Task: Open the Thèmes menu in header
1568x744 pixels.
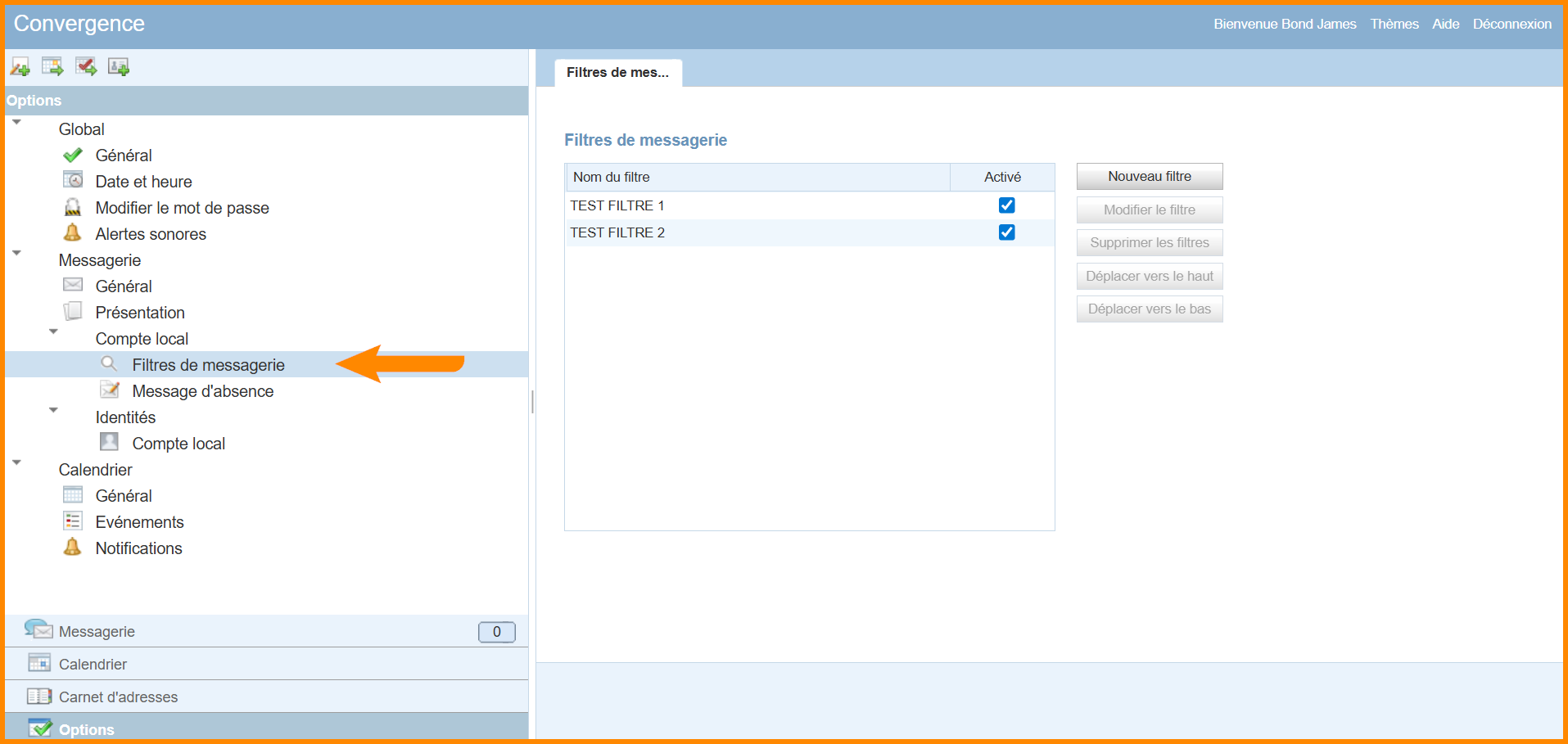Action: (x=1394, y=25)
